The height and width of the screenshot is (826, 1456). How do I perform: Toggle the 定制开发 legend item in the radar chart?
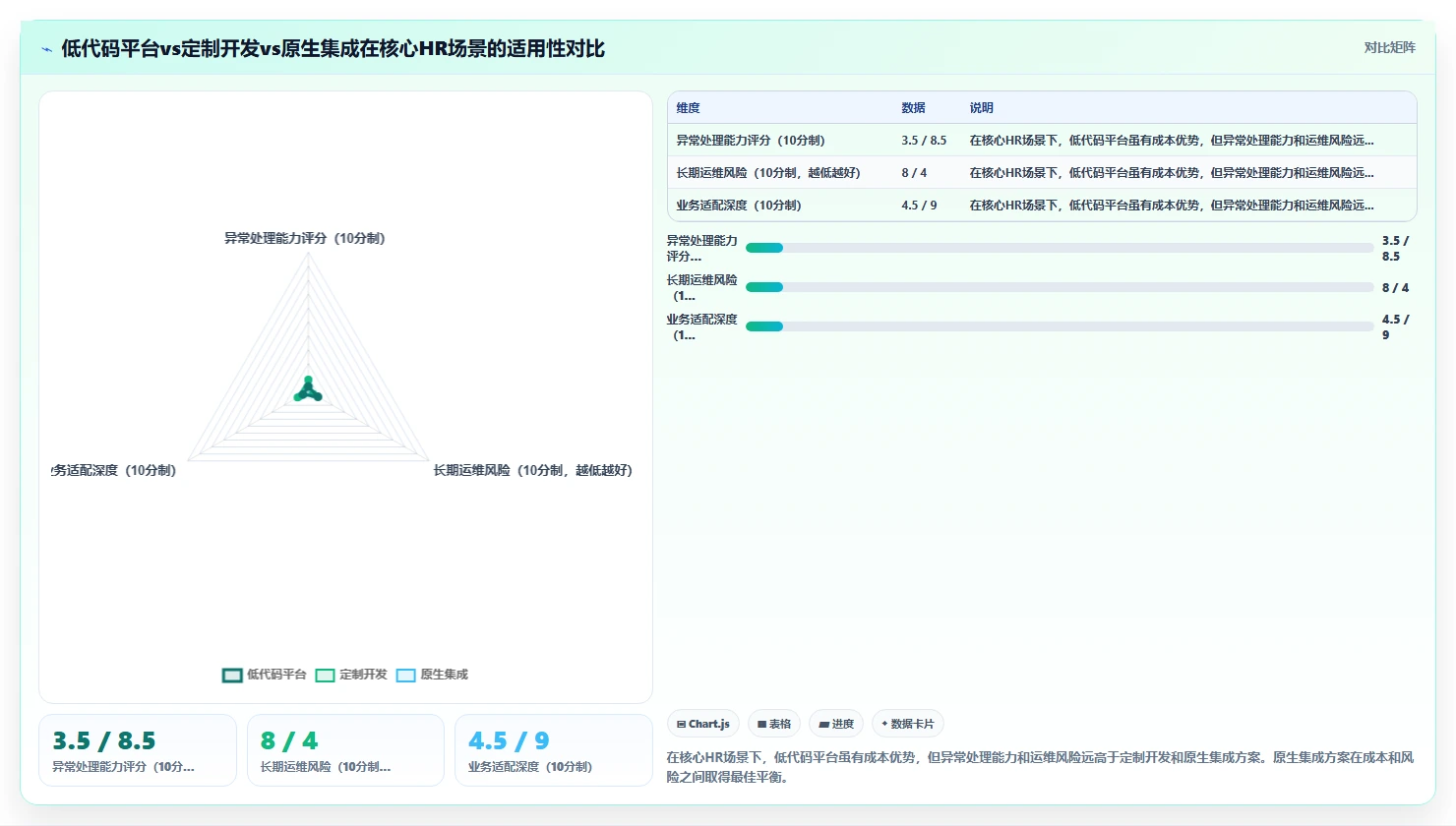click(x=351, y=675)
